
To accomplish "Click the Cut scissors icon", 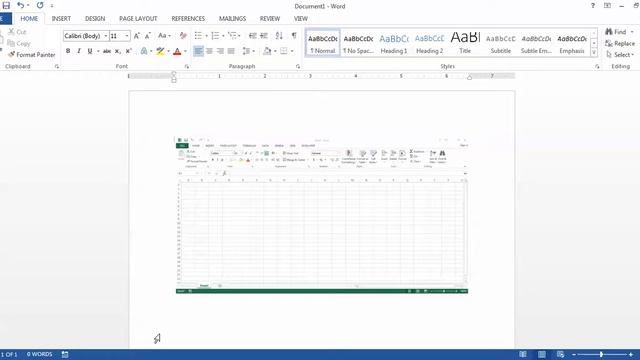I will tap(11, 32).
